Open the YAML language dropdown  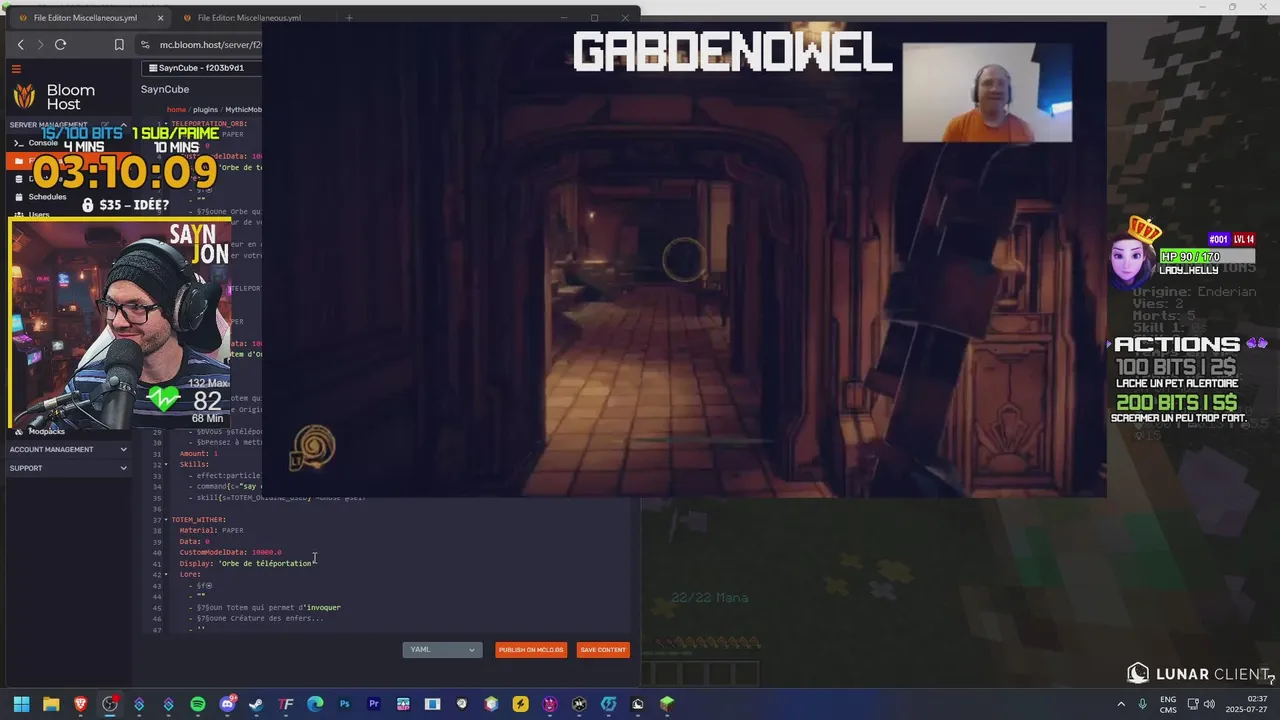pos(442,650)
